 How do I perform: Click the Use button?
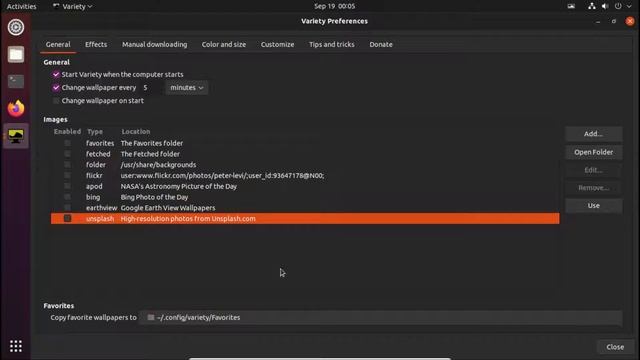pyautogui.click(x=593, y=205)
